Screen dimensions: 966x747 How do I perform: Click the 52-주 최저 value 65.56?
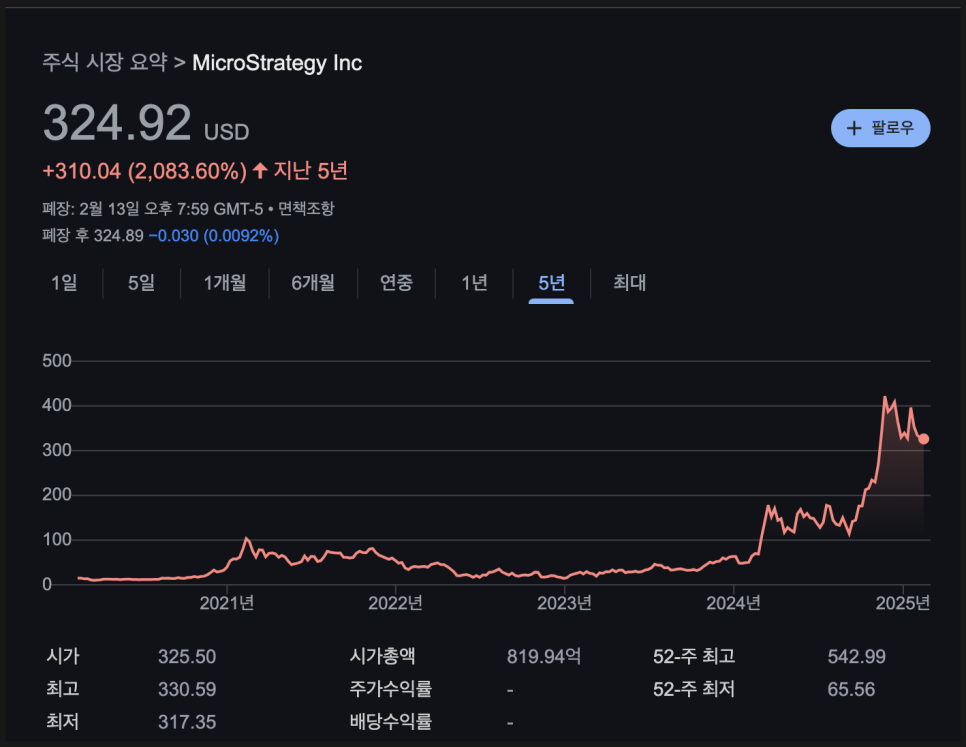tap(851, 689)
